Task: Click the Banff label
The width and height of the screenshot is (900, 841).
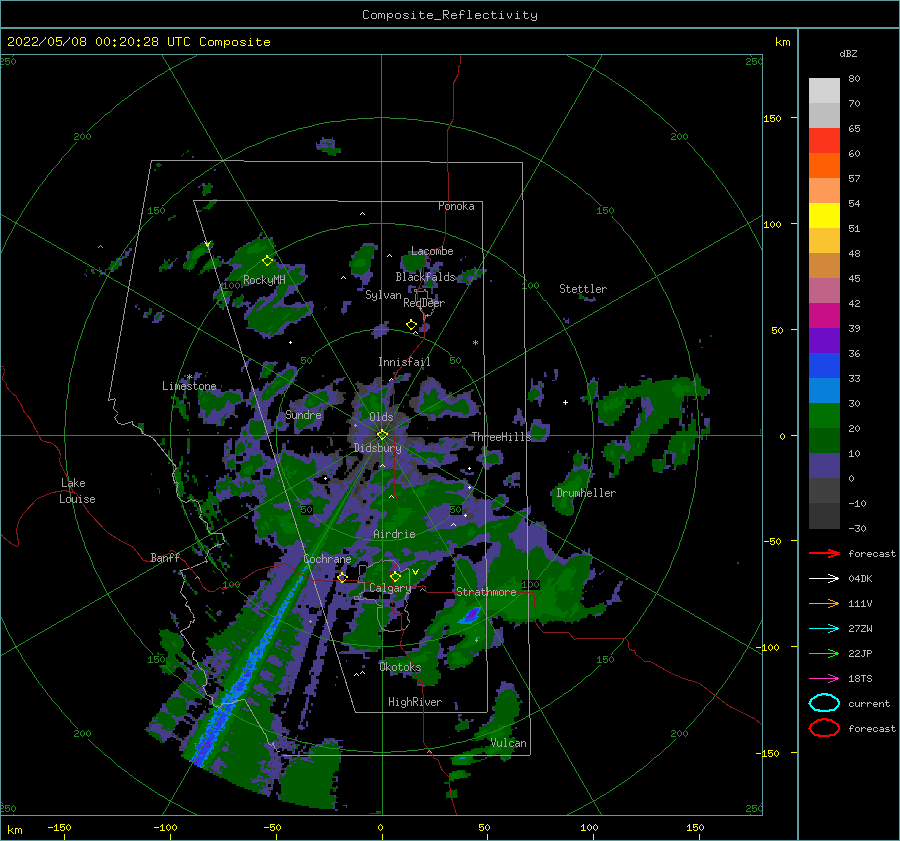Action: pyautogui.click(x=165, y=557)
